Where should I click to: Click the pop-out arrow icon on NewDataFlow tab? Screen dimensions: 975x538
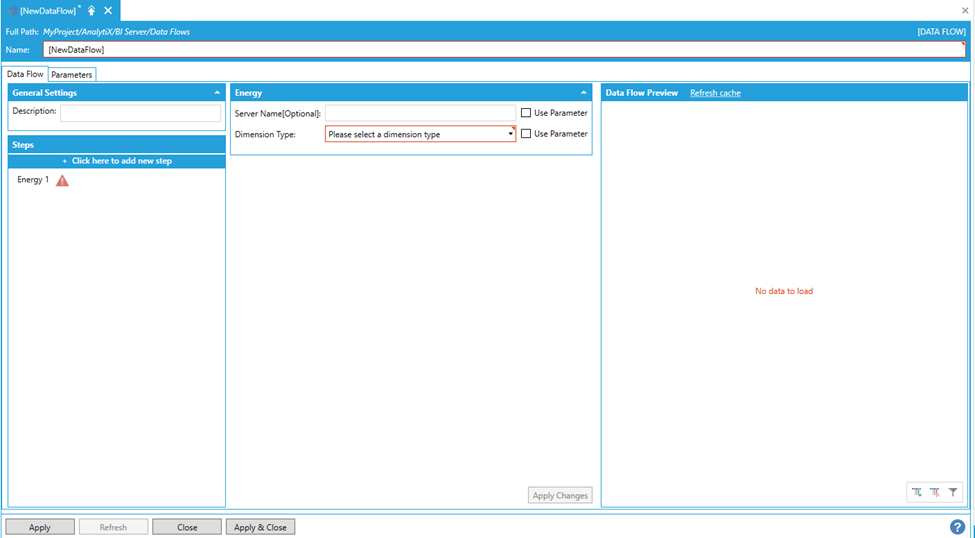pos(91,10)
